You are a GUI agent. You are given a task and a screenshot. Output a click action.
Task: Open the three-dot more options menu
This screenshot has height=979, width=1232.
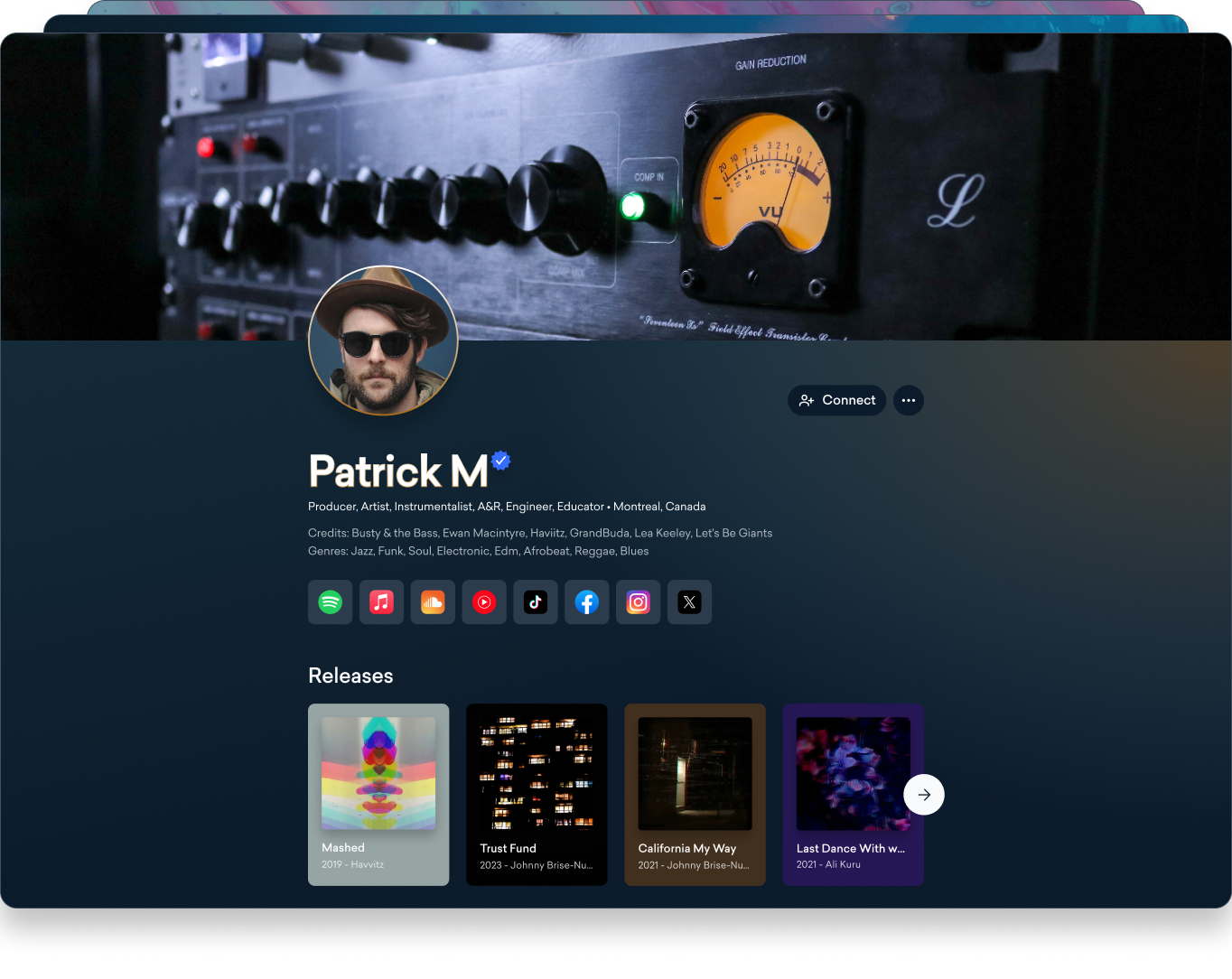pos(909,400)
